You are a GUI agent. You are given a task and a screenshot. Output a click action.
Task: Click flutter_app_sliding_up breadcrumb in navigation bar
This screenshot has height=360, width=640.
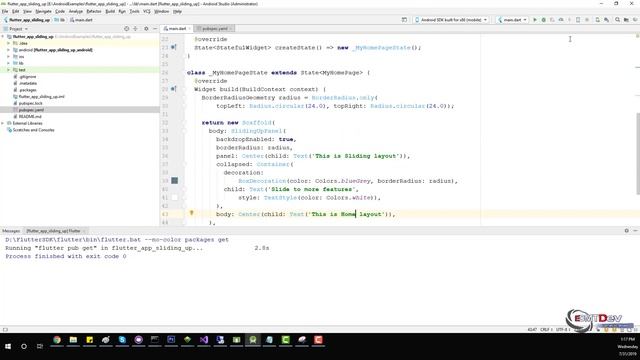click(27, 20)
